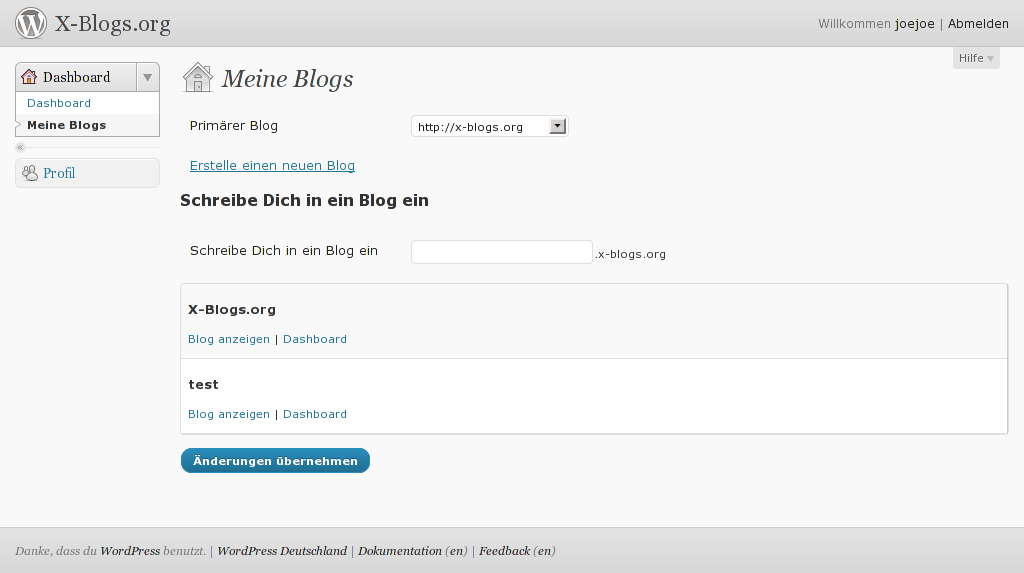The image size is (1024, 573).
Task: Open Dashboard link under test blog
Action: point(315,414)
